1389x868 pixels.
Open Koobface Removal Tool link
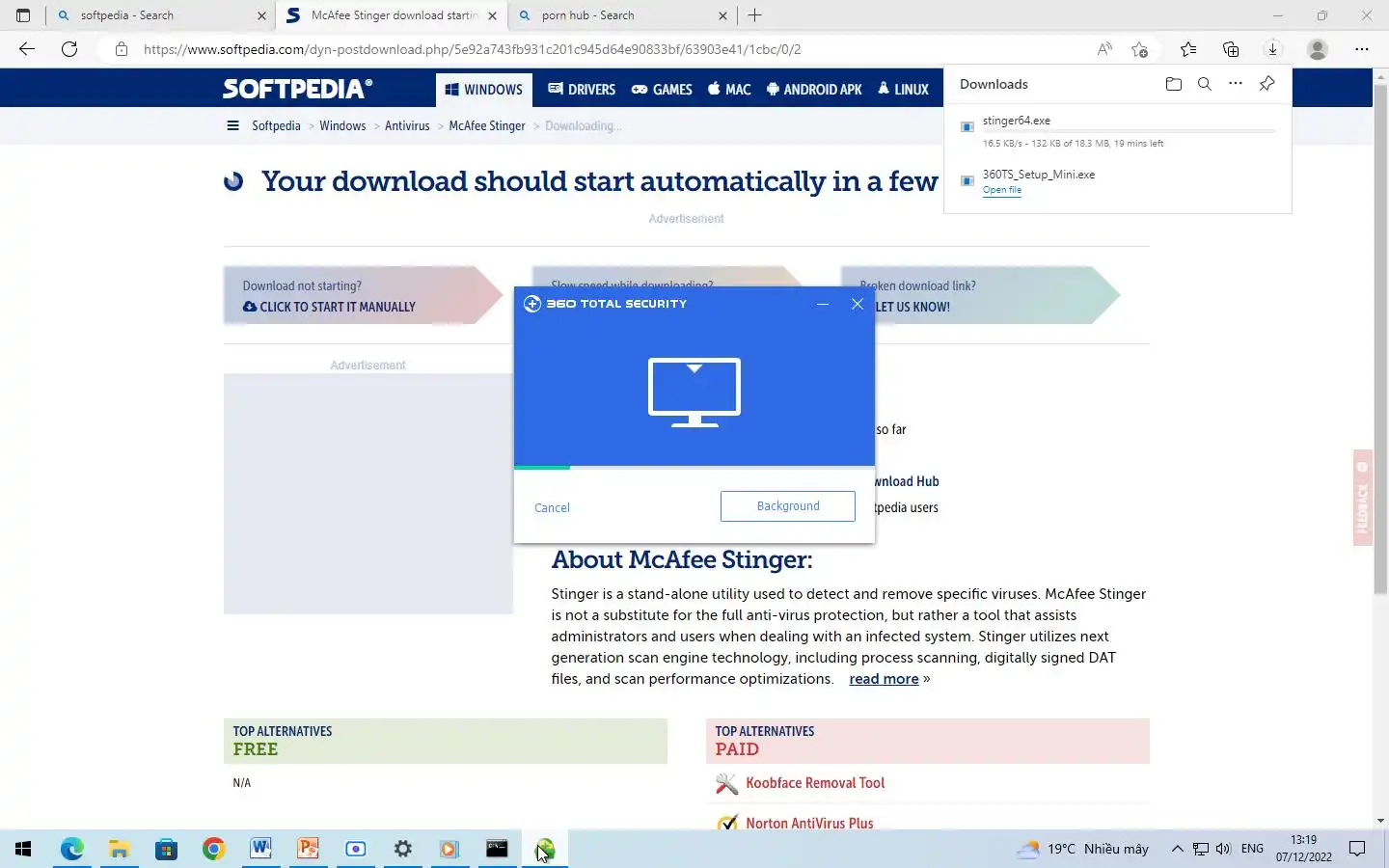tap(815, 783)
